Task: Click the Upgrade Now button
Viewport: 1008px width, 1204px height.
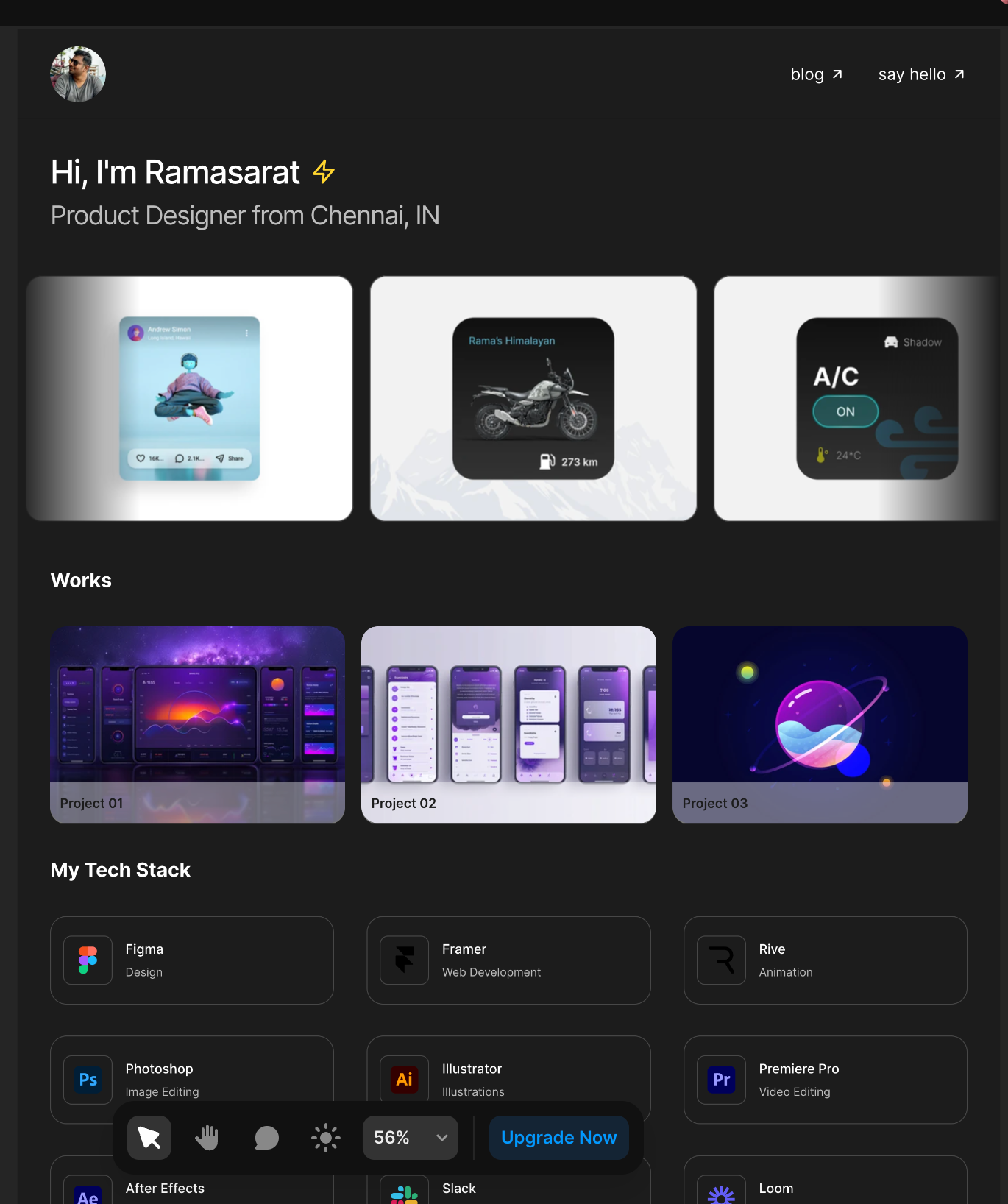Action: [559, 1138]
